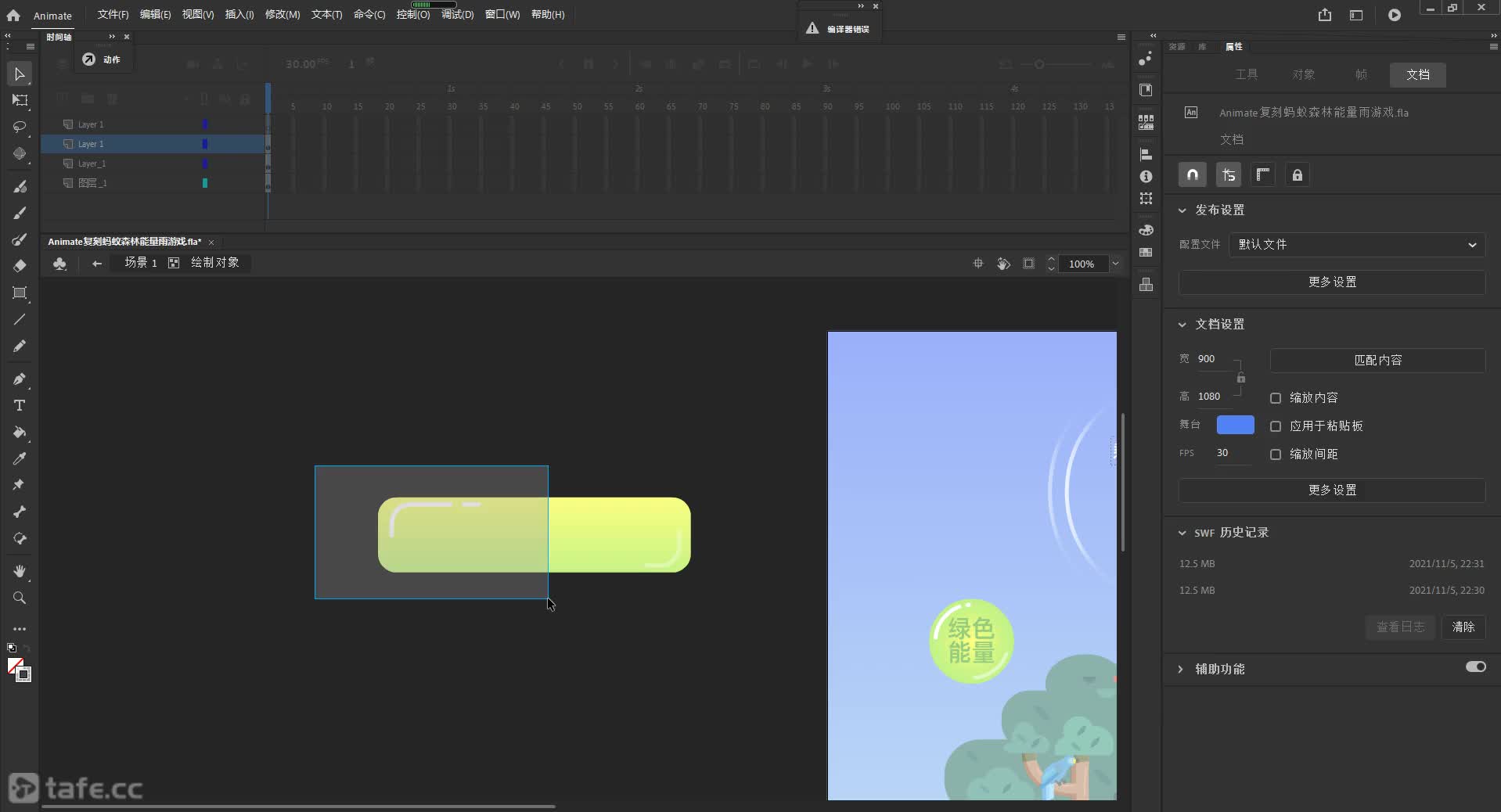The image size is (1501, 812).
Task: Select the Classic Brush tool
Action: 20,213
